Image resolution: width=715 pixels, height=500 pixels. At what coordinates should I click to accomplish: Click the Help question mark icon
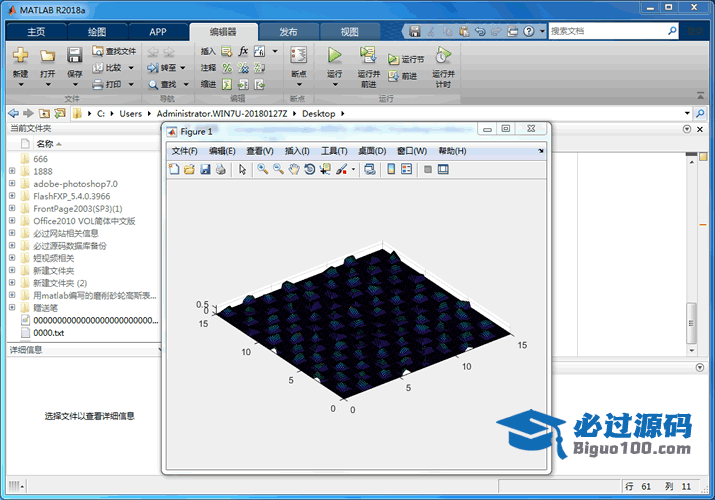click(x=528, y=31)
